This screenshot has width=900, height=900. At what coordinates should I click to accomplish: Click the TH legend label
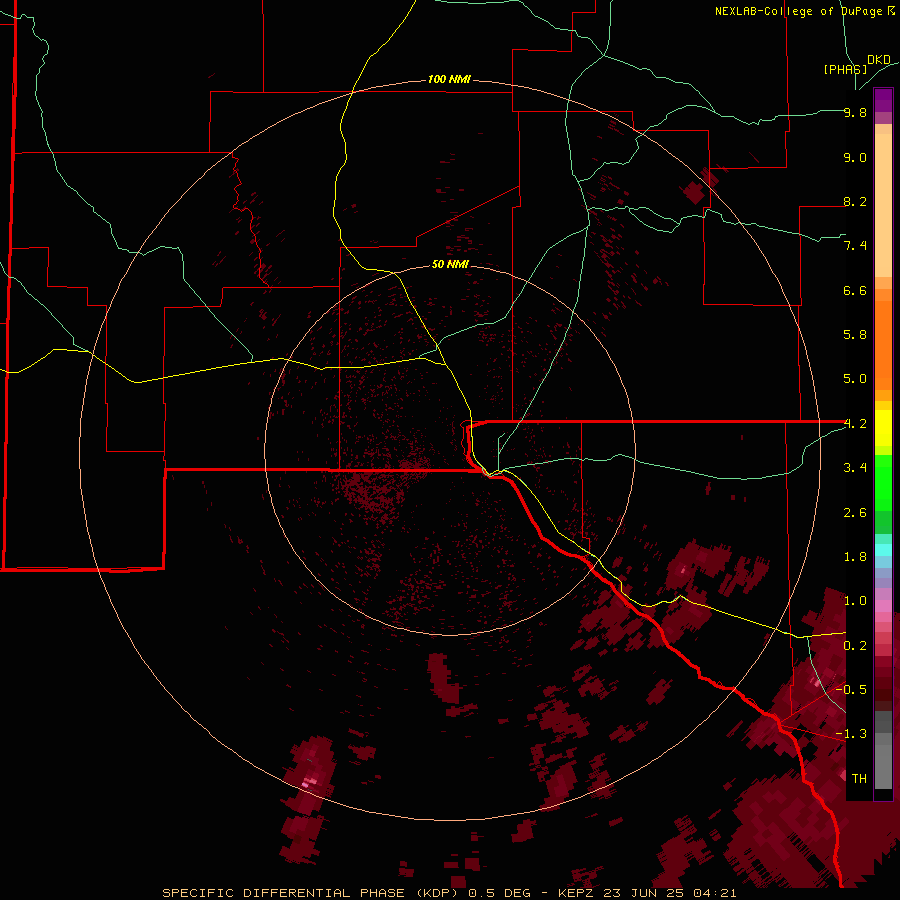859,779
